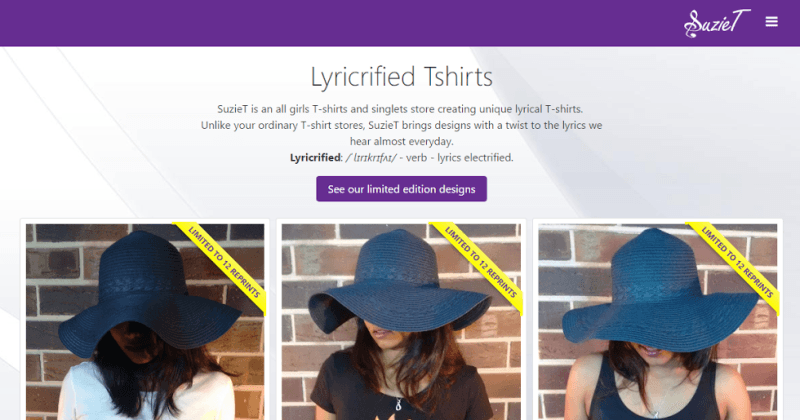The width and height of the screenshot is (800, 420).
Task: Click the white frame of the left product card
Action: (x=22, y=320)
